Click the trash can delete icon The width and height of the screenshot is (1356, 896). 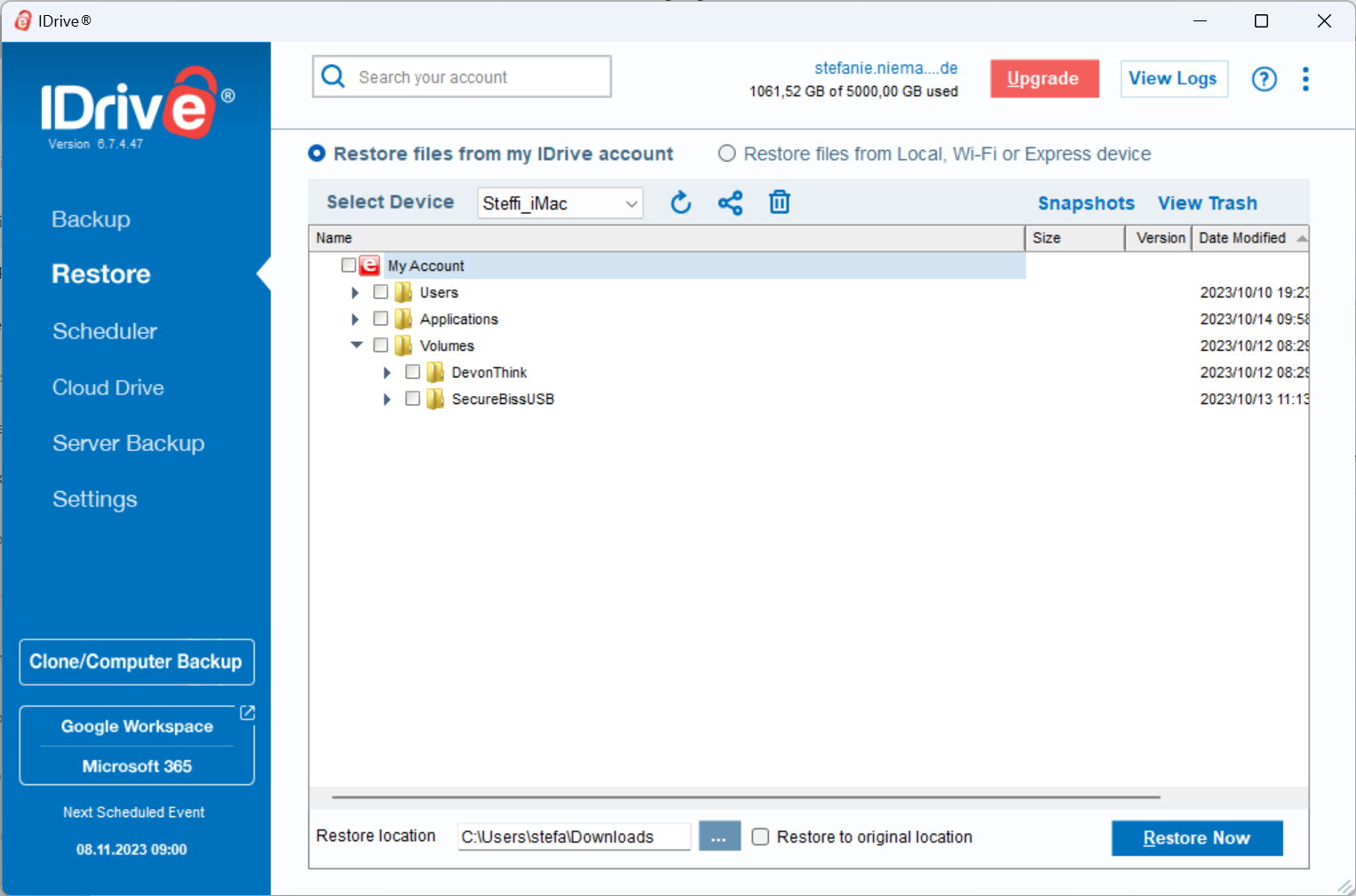click(x=779, y=203)
